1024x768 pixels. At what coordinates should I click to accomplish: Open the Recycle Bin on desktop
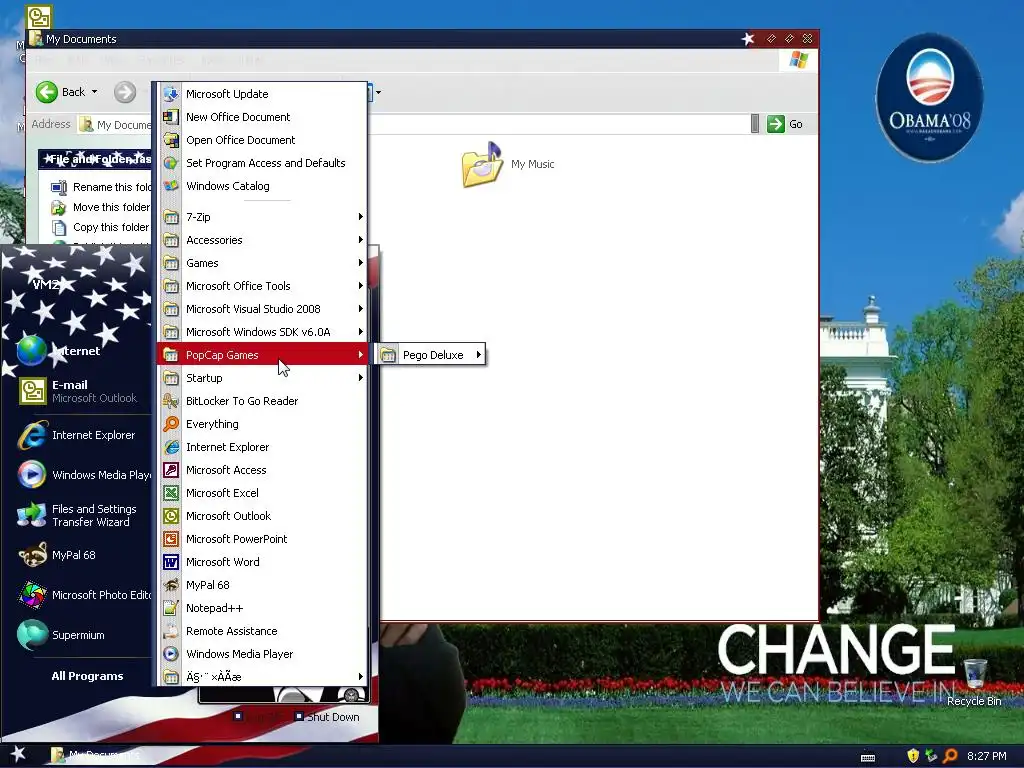(974, 683)
